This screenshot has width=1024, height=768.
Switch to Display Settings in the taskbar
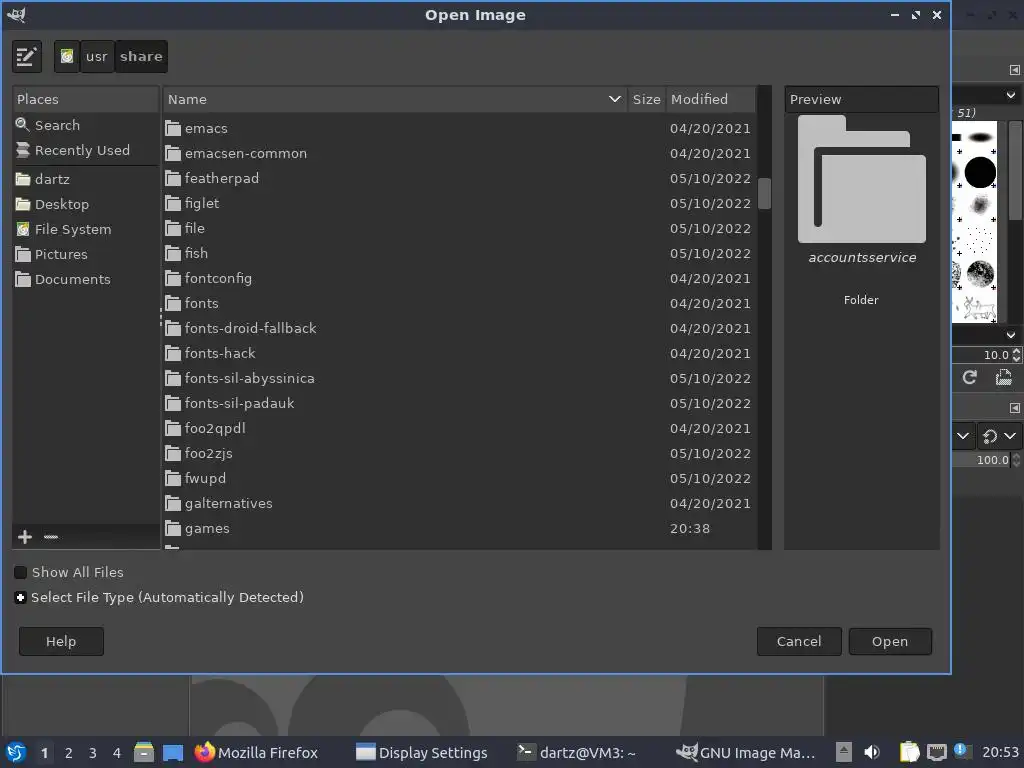click(422, 752)
